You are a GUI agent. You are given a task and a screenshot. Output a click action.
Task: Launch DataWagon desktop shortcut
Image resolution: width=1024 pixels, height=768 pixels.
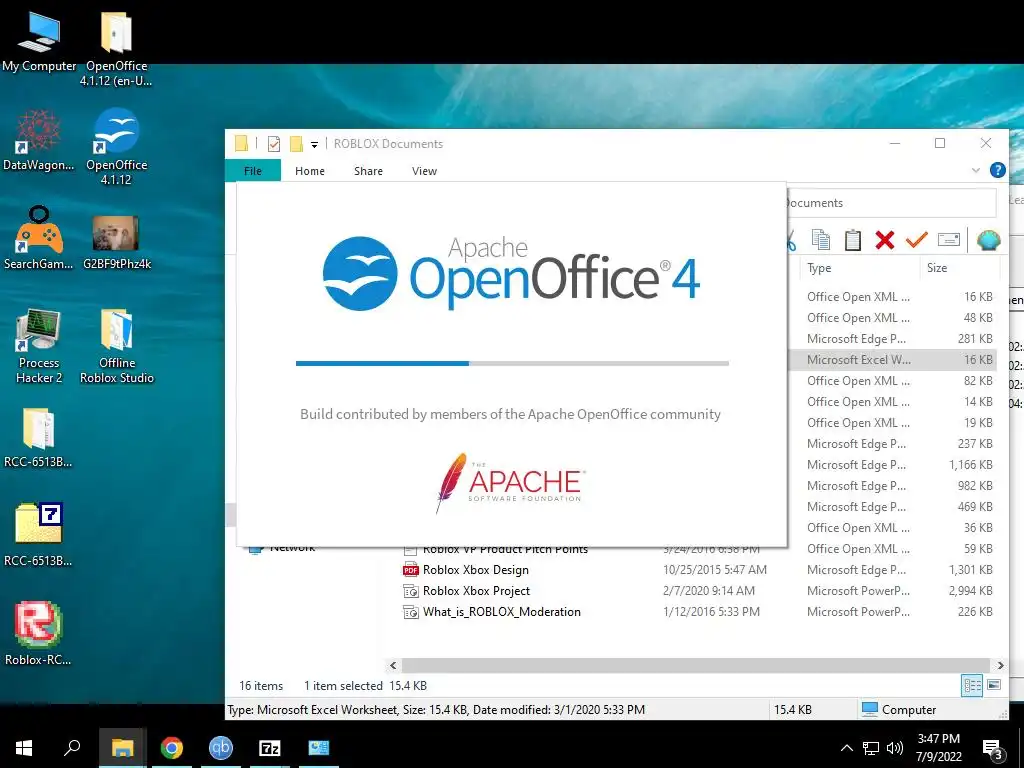[39, 140]
